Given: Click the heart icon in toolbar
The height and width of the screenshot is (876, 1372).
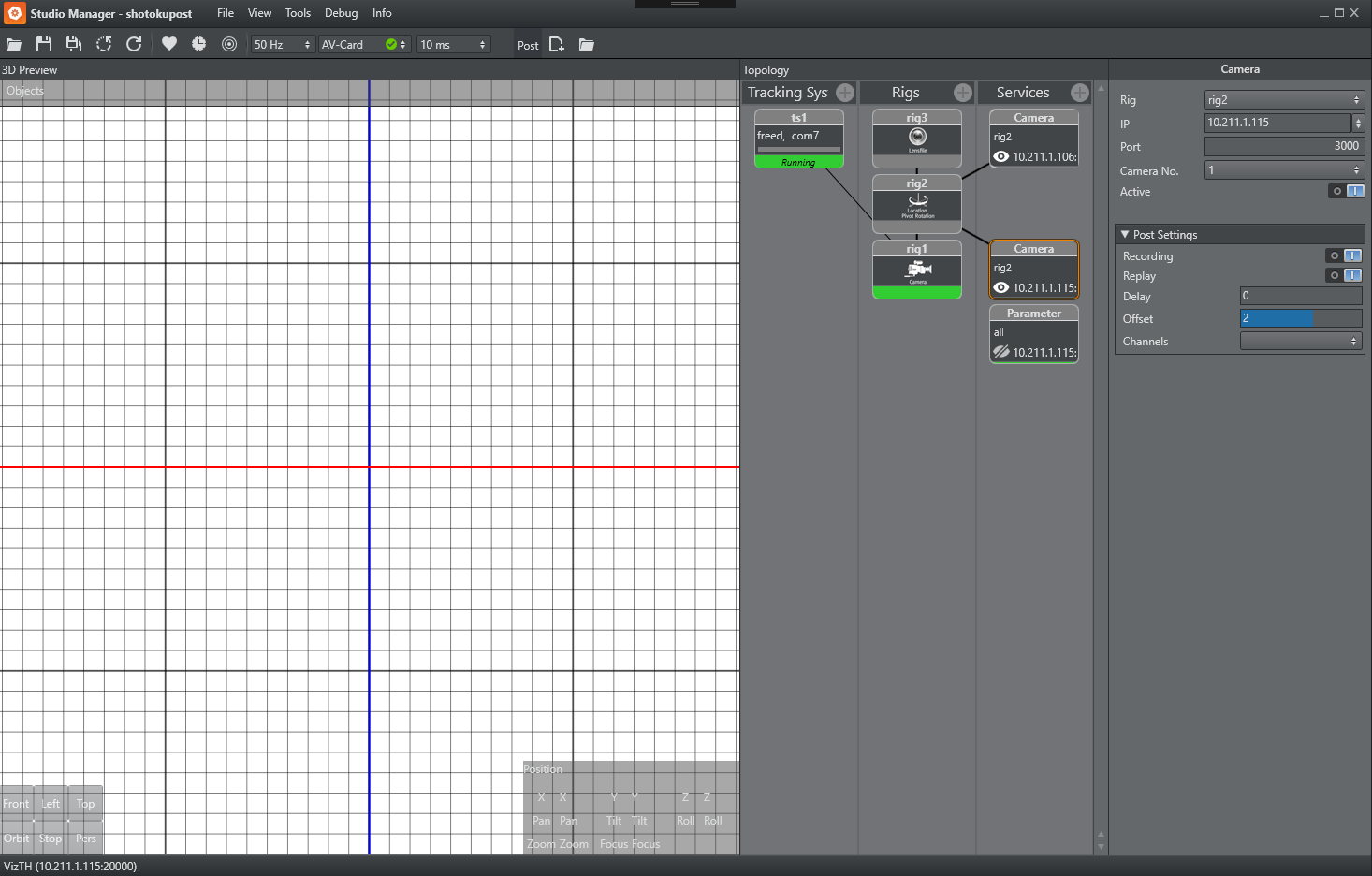Looking at the screenshot, I should pyautogui.click(x=169, y=44).
